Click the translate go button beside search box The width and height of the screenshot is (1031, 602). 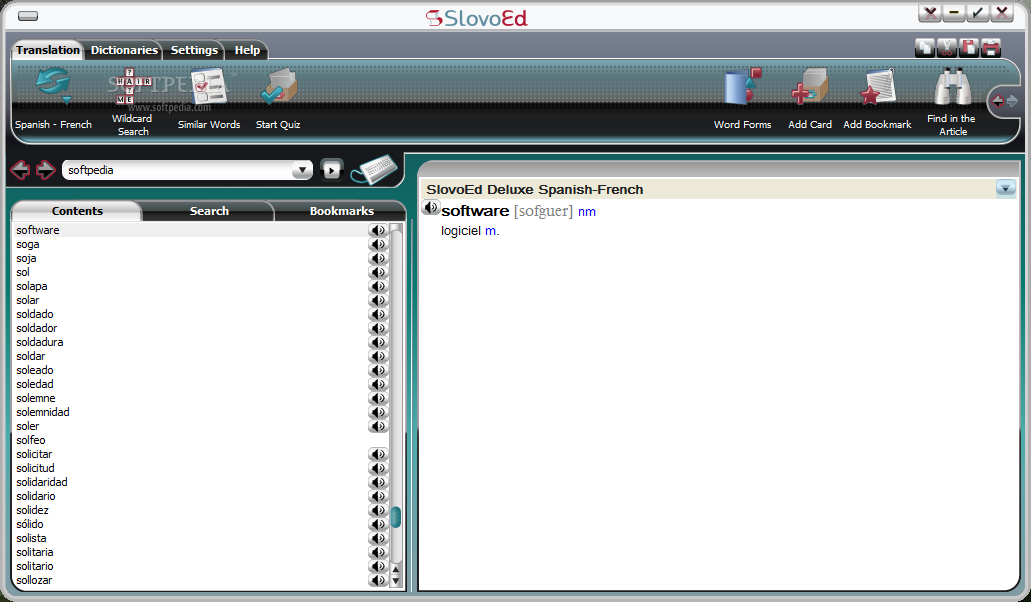click(331, 170)
